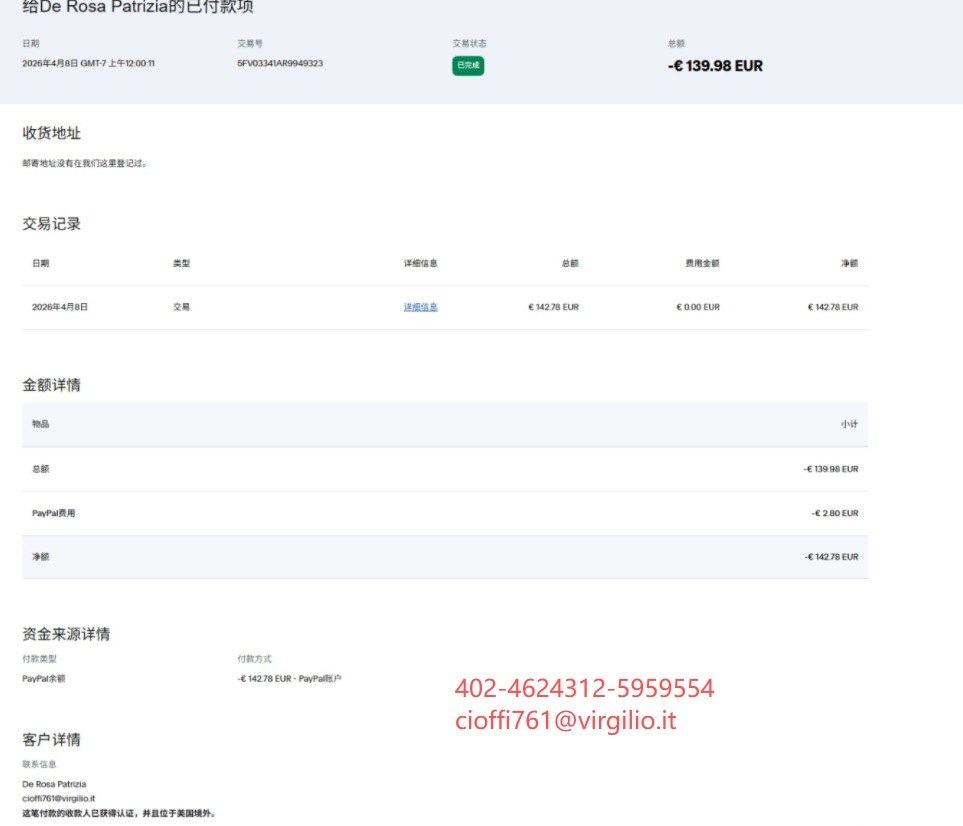Select the PayPal余额 payment type text
This screenshot has height=826, width=963.
(44, 679)
